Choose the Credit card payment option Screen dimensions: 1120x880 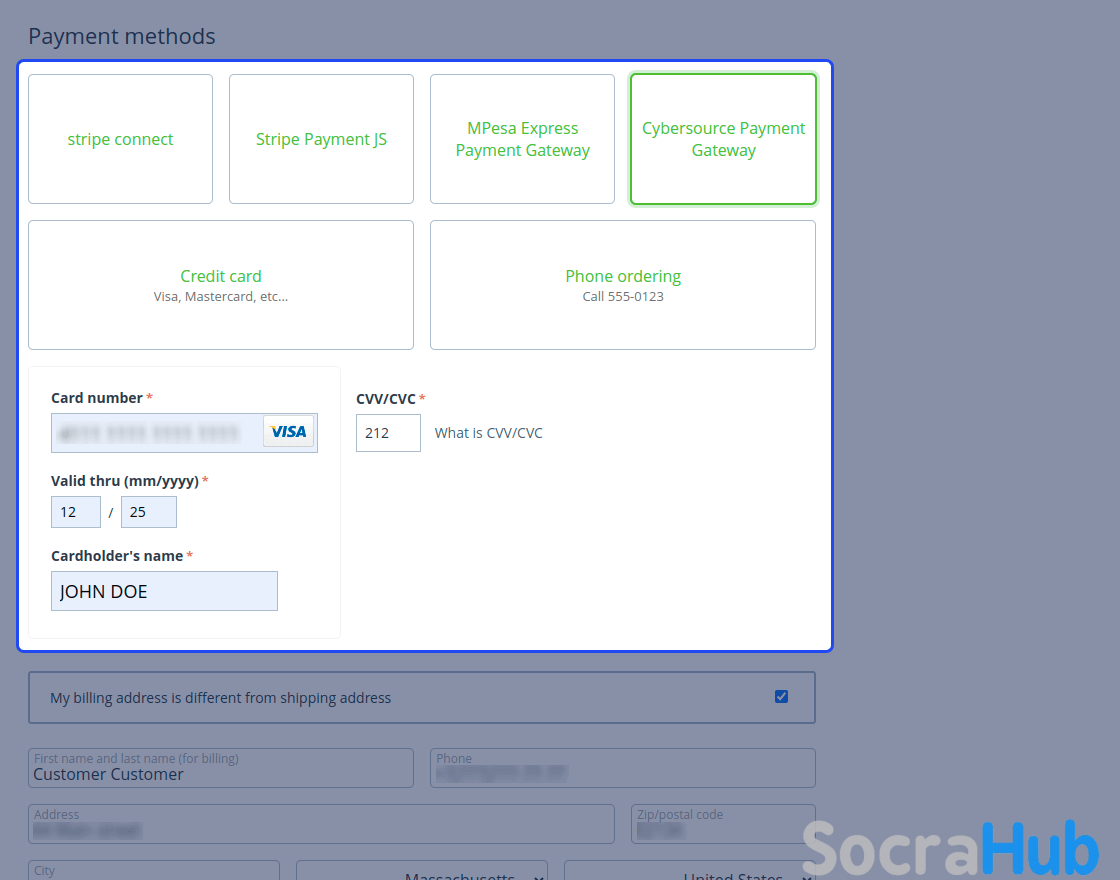point(220,285)
